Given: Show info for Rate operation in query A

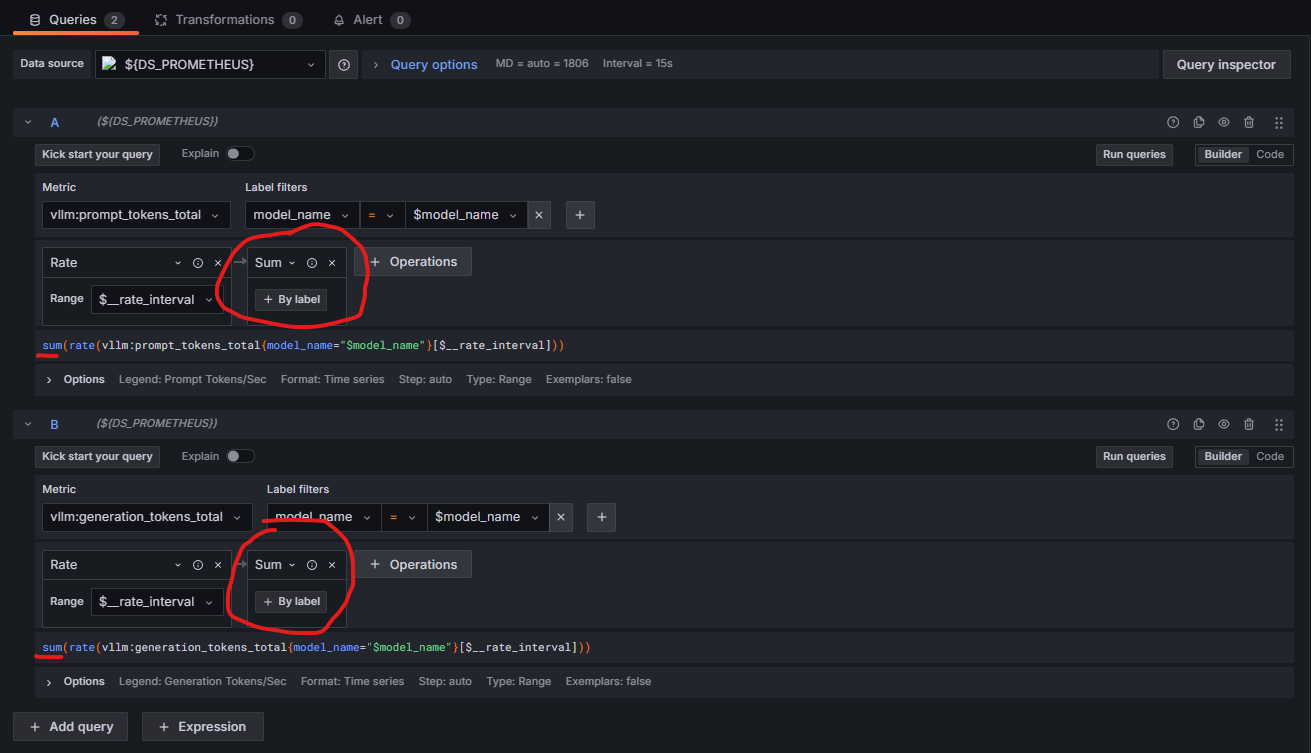Looking at the screenshot, I should 198,263.
